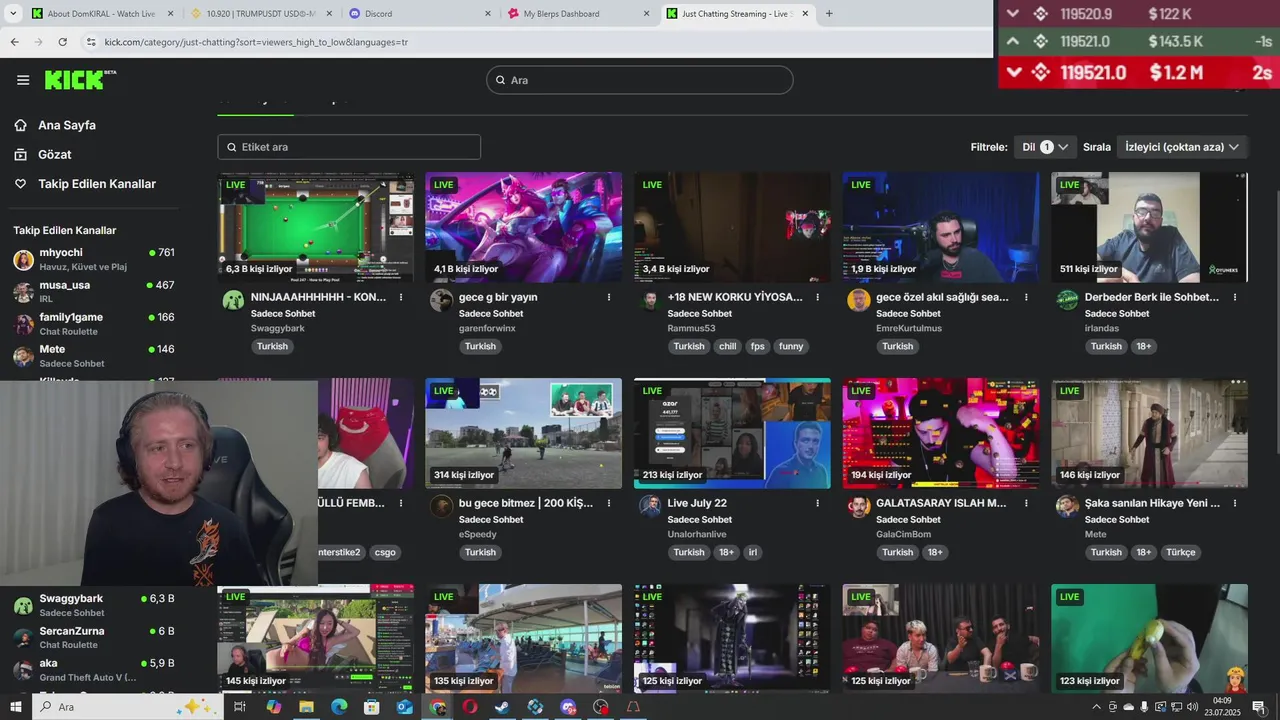Go back in browser history
Image resolution: width=1280 pixels, height=720 pixels.
click(14, 42)
